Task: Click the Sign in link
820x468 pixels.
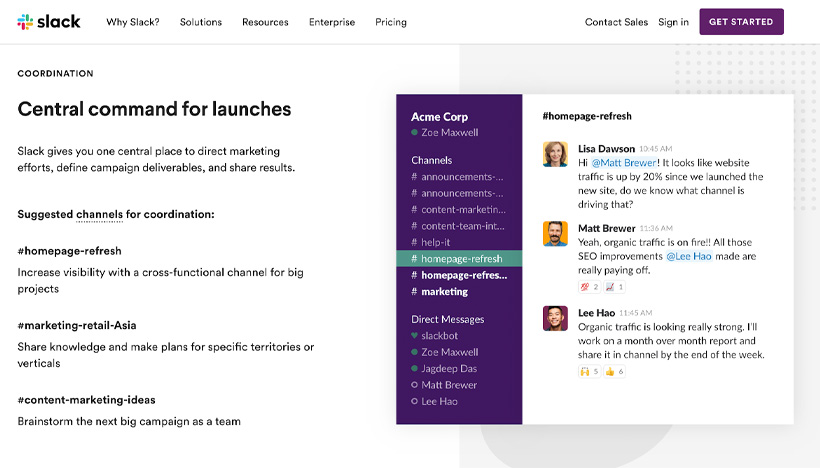Action: pyautogui.click(x=673, y=22)
